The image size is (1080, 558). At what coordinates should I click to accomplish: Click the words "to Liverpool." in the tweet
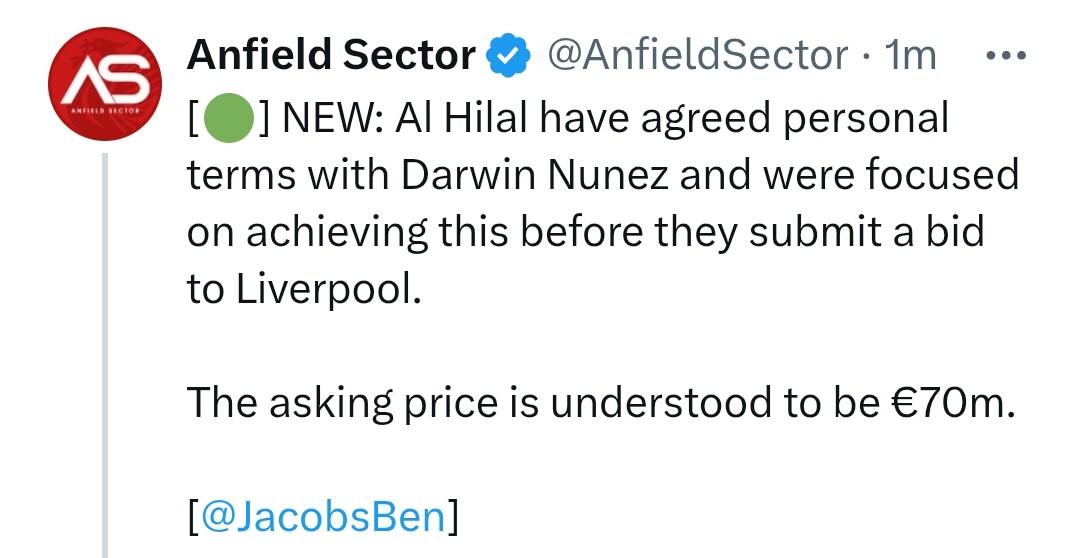299,289
